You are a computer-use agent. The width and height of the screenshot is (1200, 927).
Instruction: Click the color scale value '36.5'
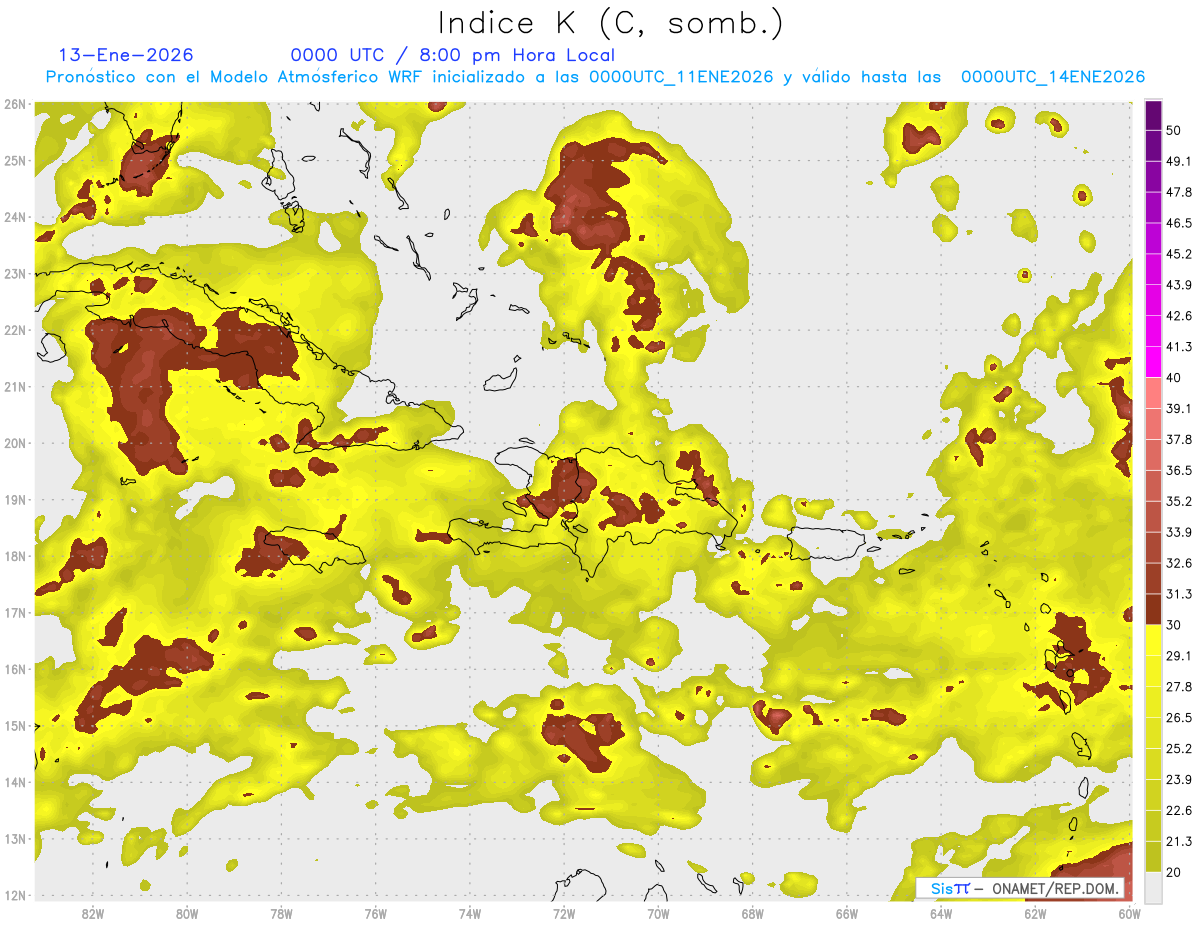[x=1179, y=470]
